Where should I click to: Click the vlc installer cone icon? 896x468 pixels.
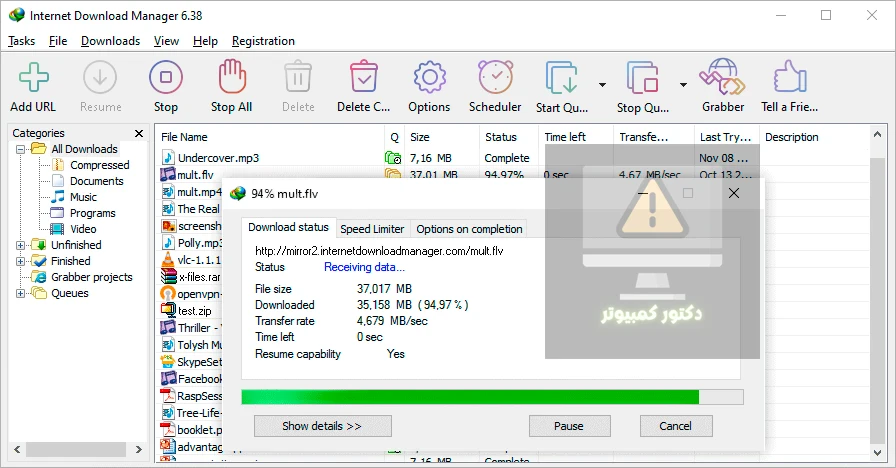[168, 260]
